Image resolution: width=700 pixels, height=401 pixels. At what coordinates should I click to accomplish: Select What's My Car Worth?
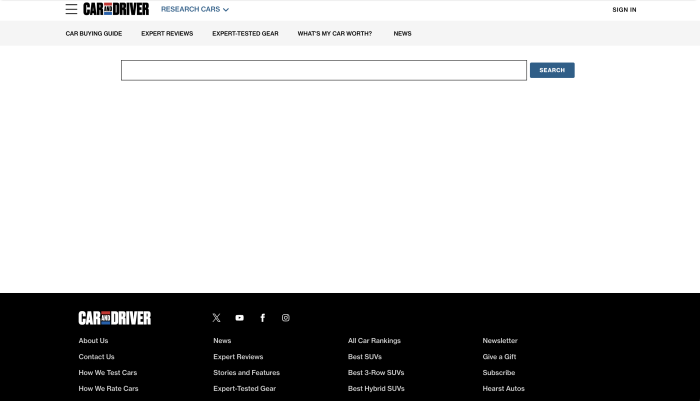(x=335, y=33)
